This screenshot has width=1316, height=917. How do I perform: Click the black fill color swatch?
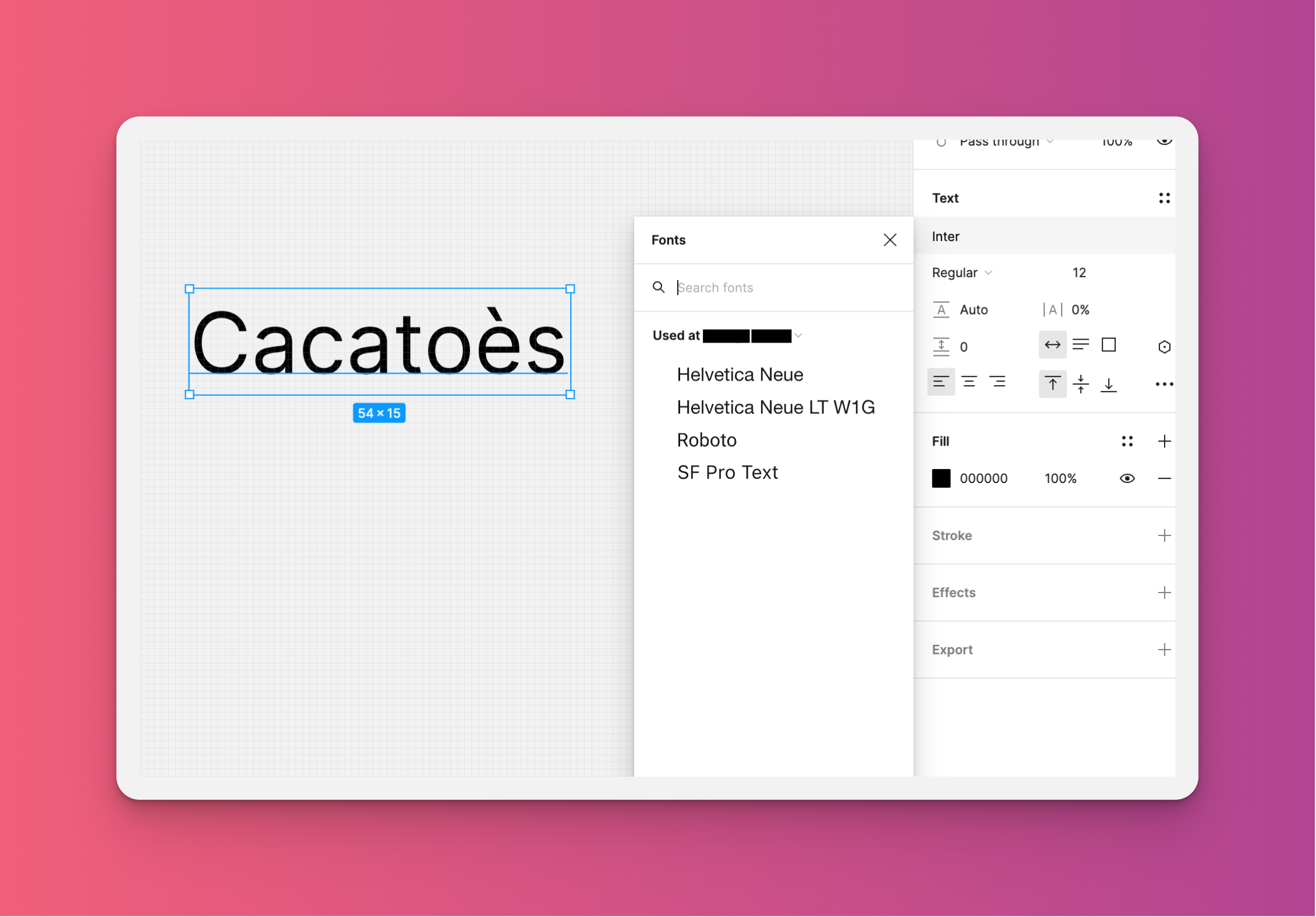coord(941,478)
